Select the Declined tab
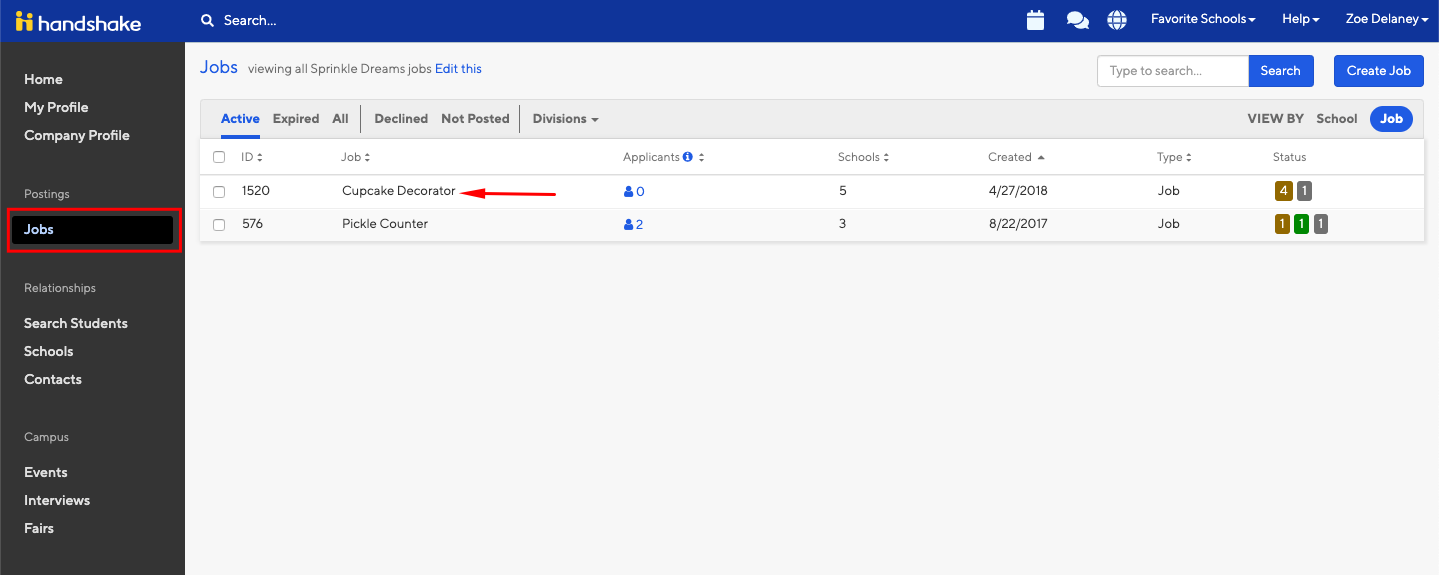 point(401,118)
